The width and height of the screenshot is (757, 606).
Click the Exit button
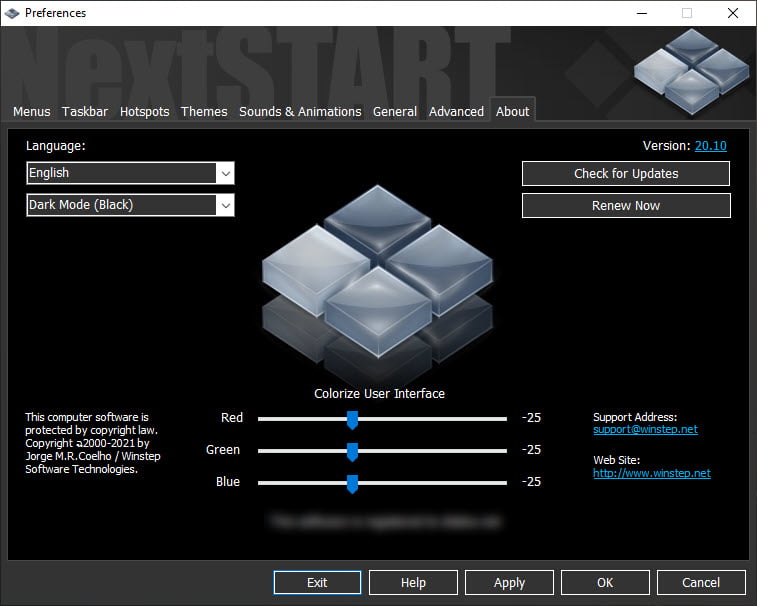tap(317, 582)
